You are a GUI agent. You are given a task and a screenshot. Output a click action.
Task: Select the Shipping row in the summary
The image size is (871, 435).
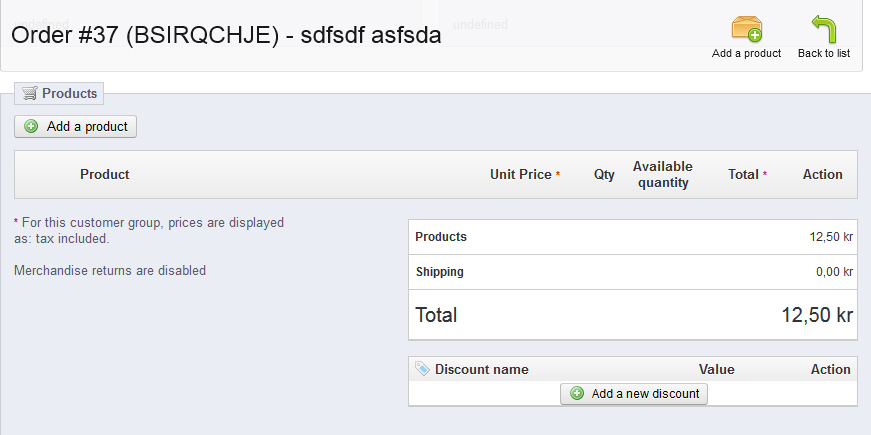440,272
